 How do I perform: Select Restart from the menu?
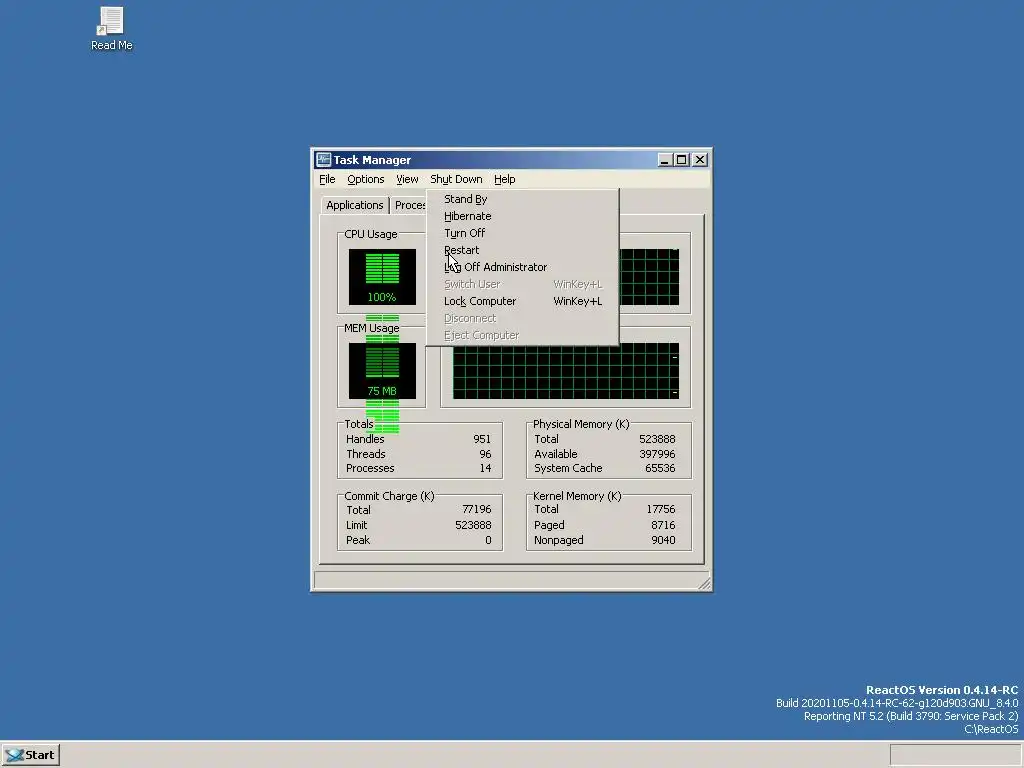(x=522, y=250)
